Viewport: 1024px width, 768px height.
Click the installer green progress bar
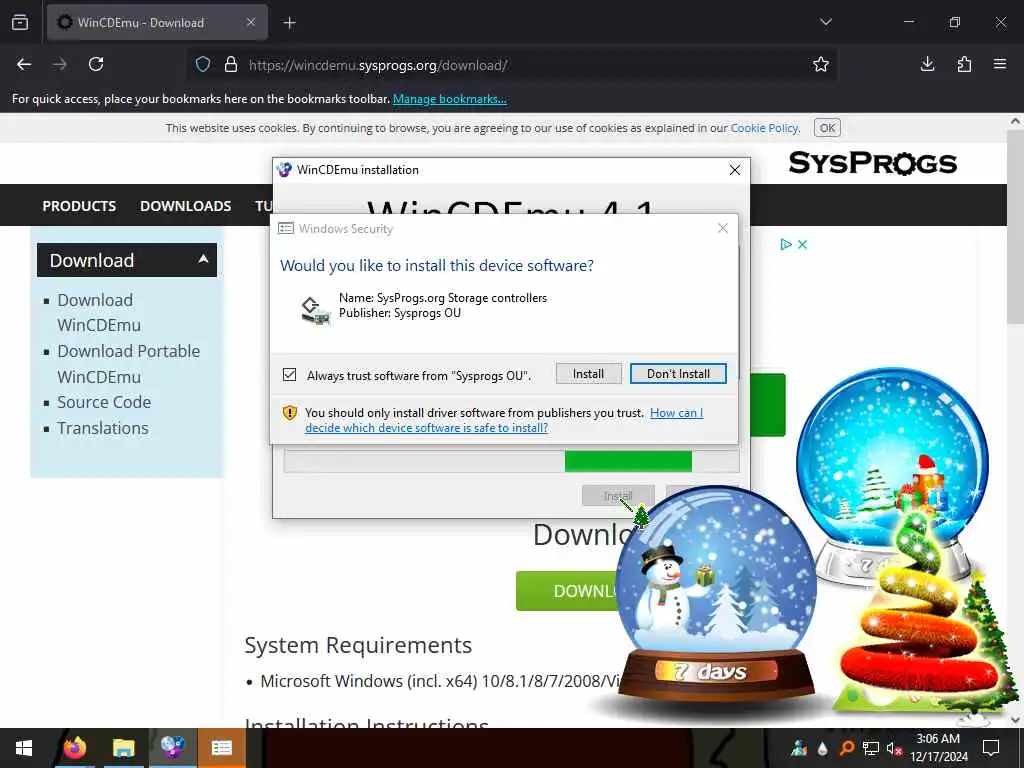click(x=628, y=461)
